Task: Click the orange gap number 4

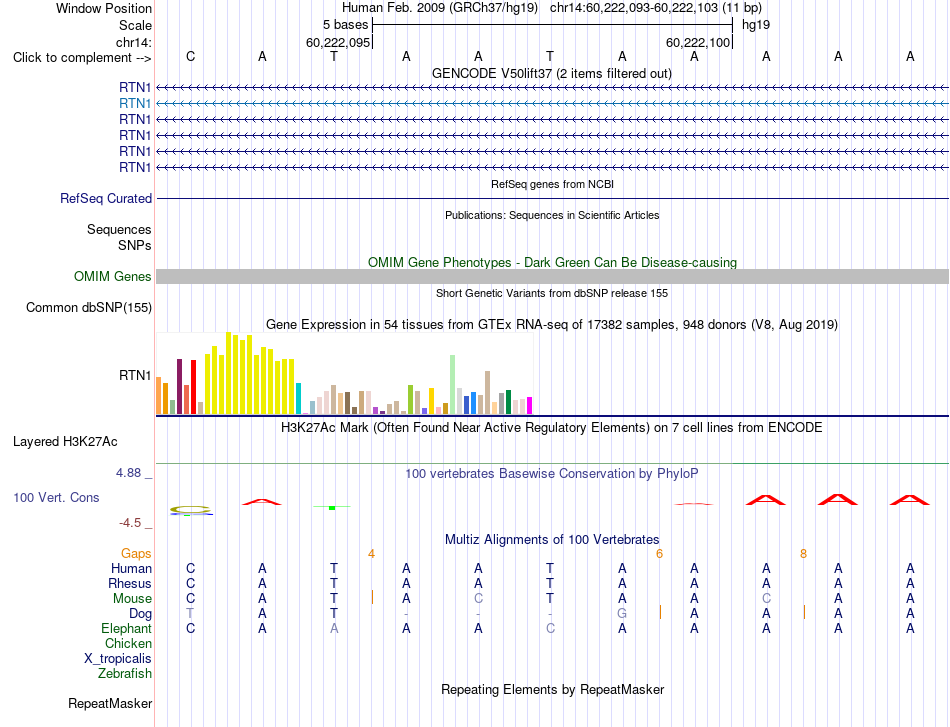Action: [x=371, y=554]
